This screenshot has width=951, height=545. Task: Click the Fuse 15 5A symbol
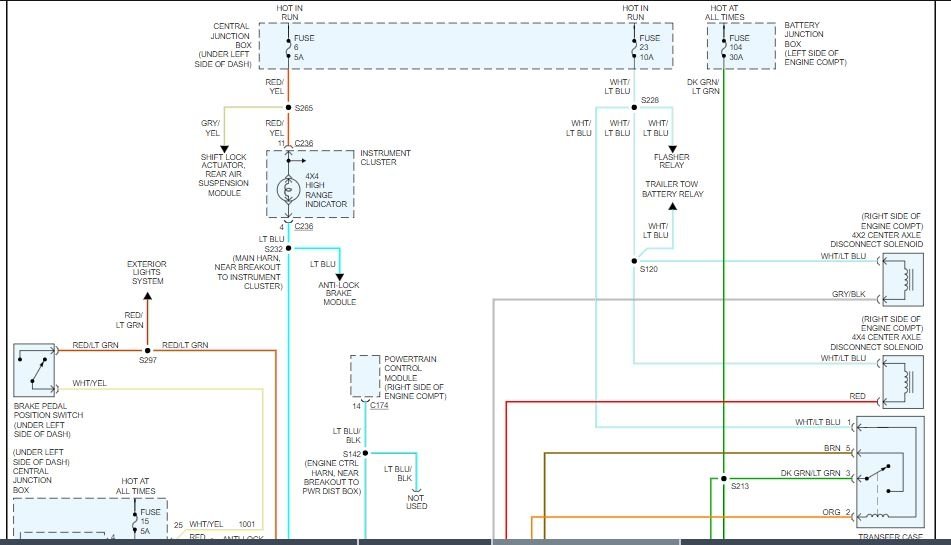pos(135,521)
